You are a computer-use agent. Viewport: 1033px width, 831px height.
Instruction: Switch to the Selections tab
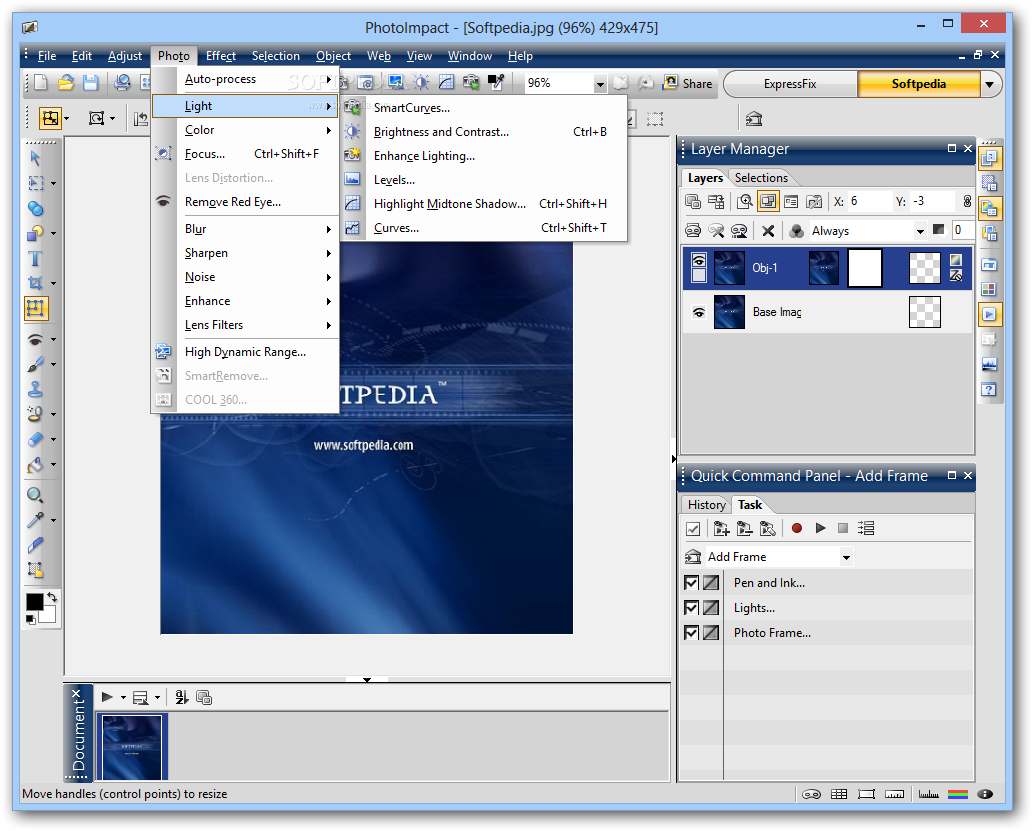761,178
